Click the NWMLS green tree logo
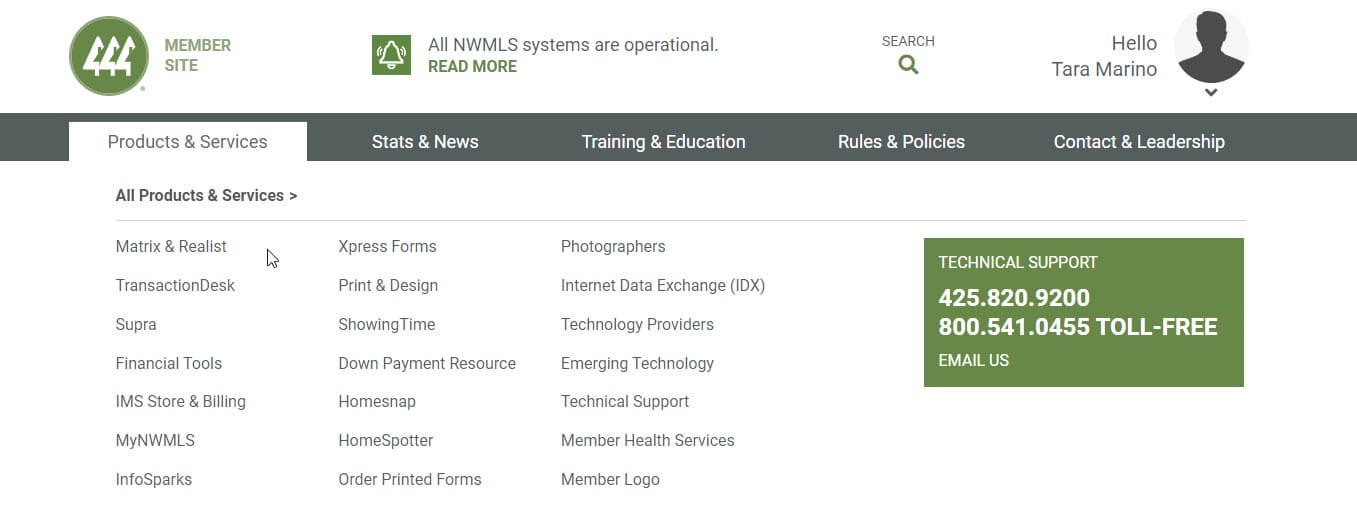Screen dimensions: 1357x522 coord(109,56)
